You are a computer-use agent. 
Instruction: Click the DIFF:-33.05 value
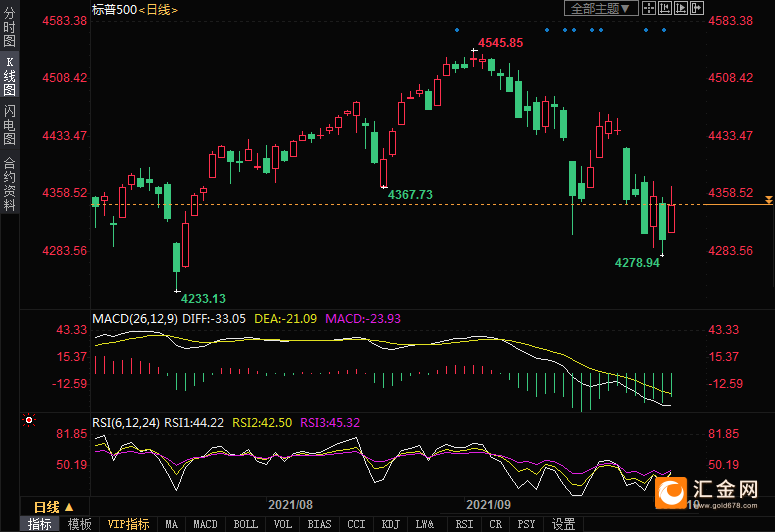tap(214, 319)
